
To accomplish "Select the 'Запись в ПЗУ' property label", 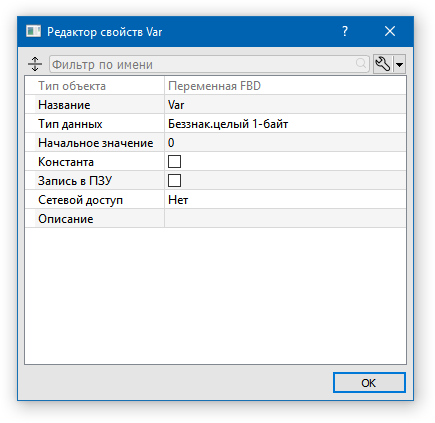I will (75, 181).
